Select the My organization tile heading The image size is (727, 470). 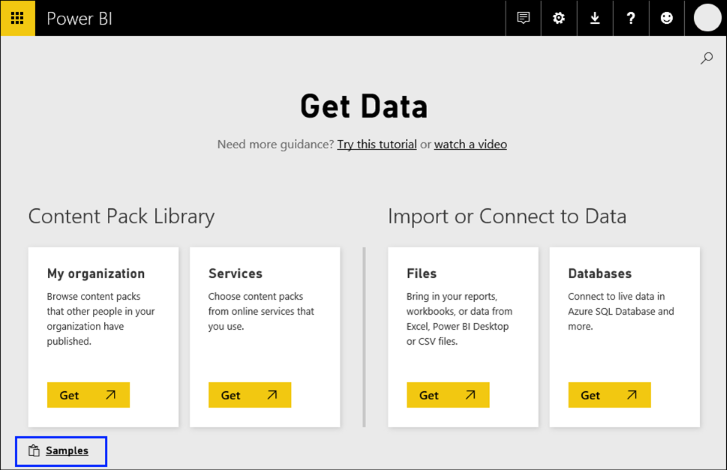(96, 273)
